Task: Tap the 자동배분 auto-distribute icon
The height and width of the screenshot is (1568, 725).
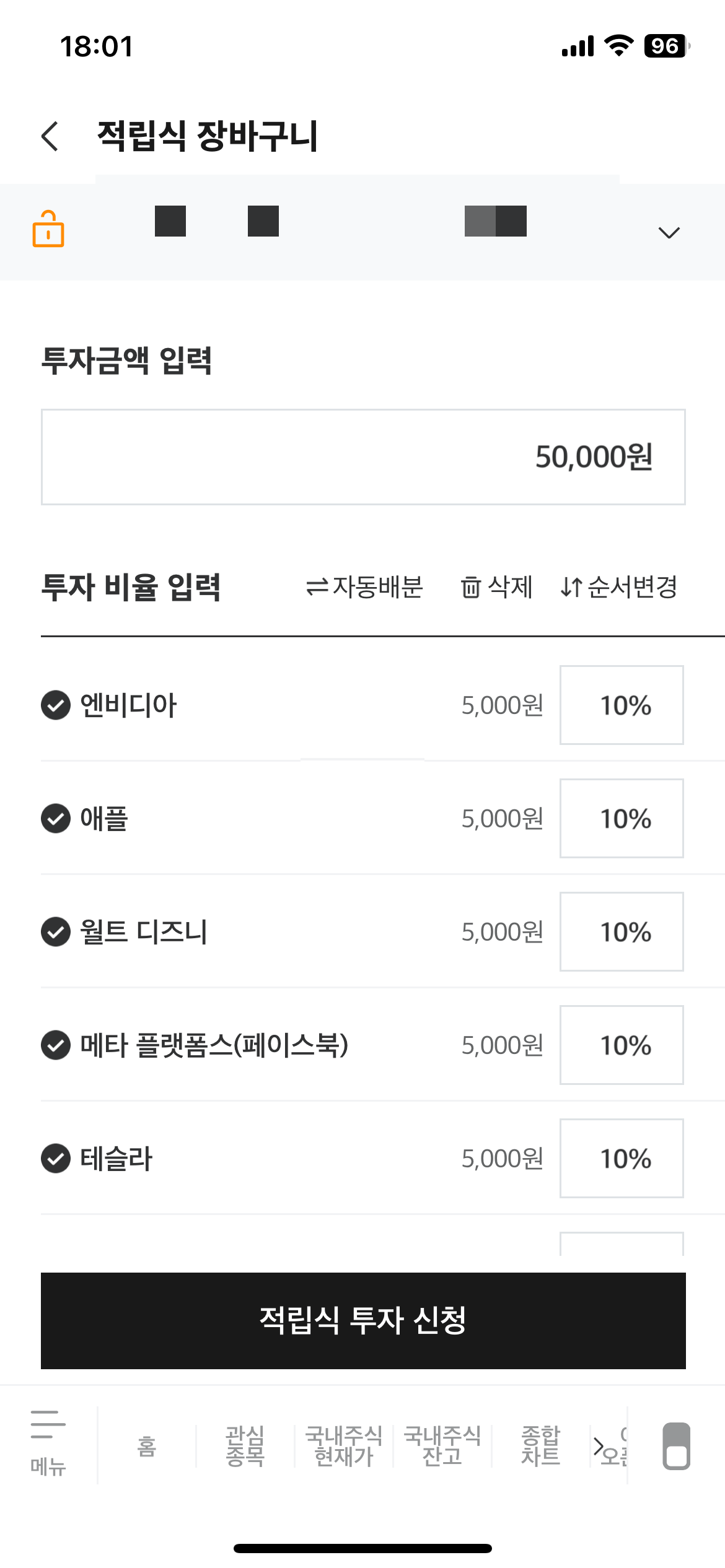Action: [317, 587]
